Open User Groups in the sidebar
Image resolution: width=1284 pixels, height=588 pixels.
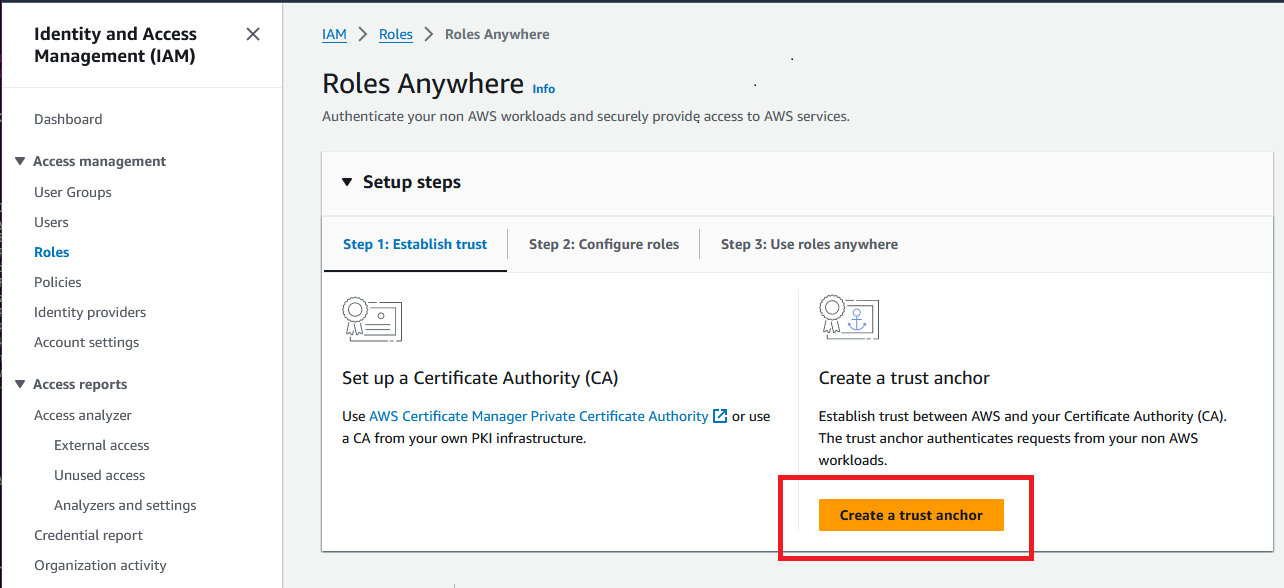(73, 192)
